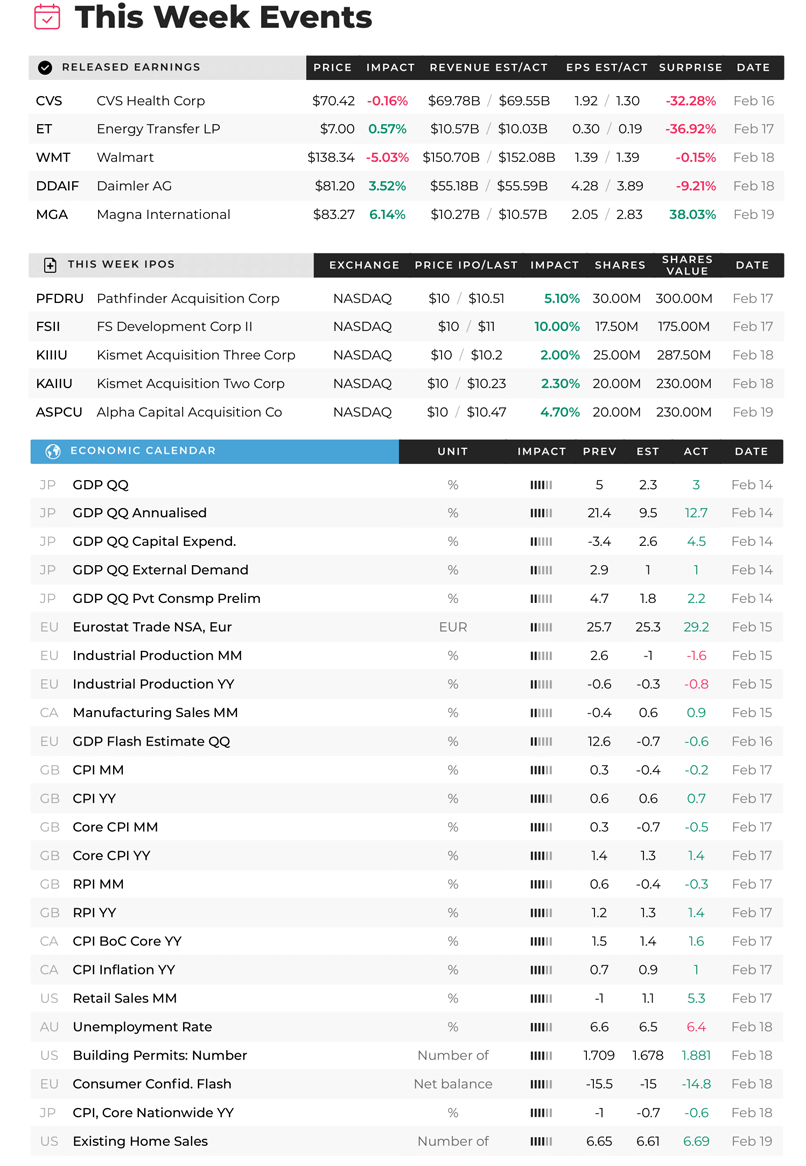Click impact bars icon for Core CPI YY
The height and width of the screenshot is (1166, 806).
tap(541, 856)
